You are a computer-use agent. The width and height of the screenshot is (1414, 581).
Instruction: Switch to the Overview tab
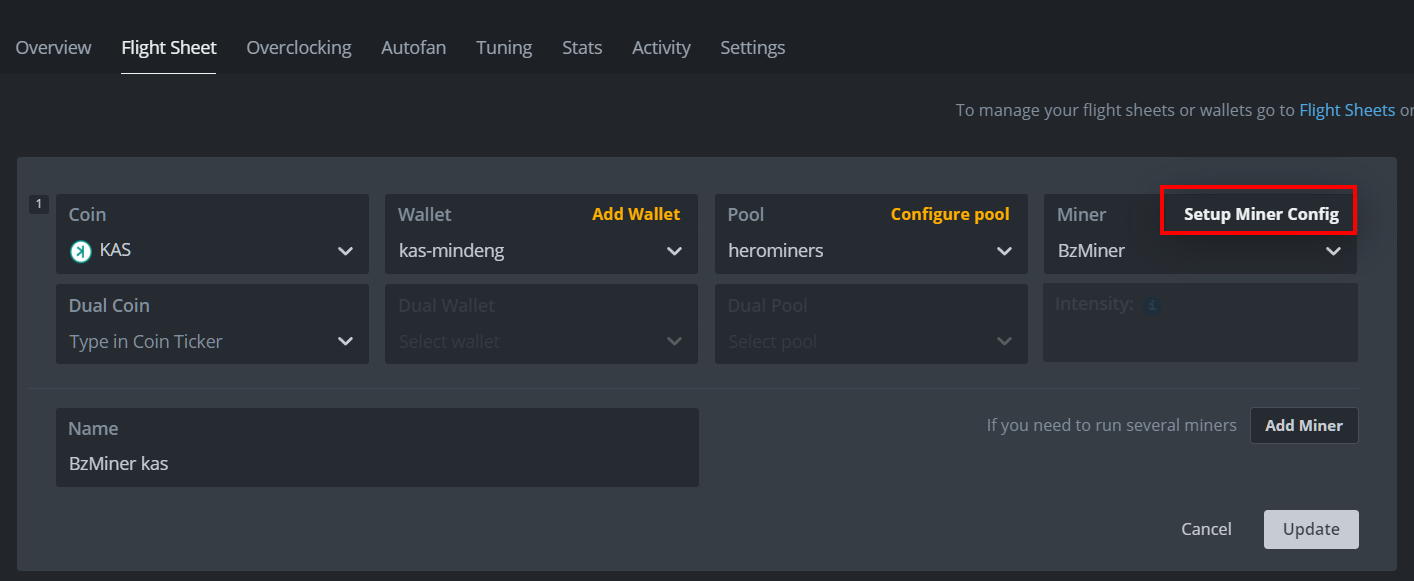(53, 47)
